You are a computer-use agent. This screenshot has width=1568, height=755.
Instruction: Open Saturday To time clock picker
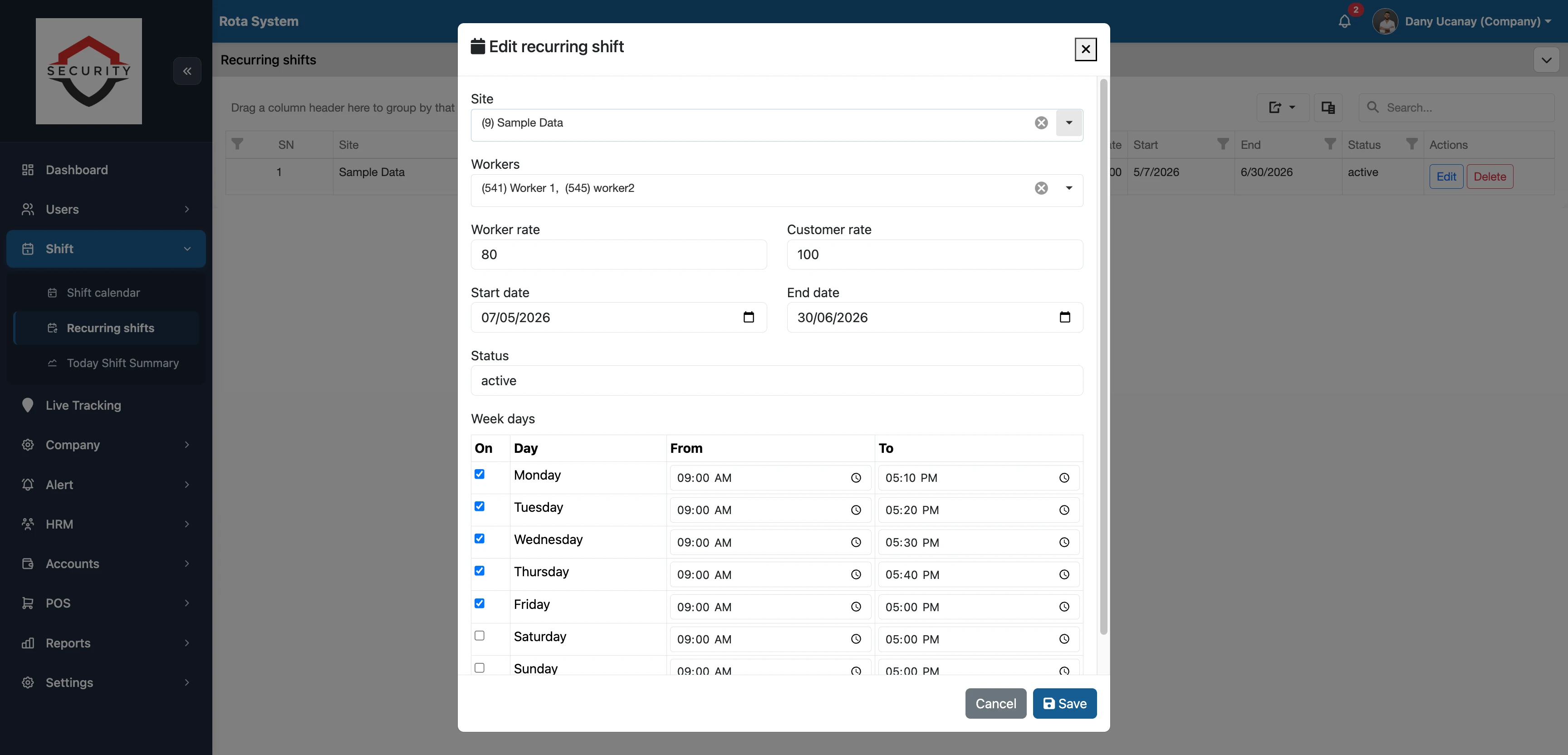coord(1064,639)
